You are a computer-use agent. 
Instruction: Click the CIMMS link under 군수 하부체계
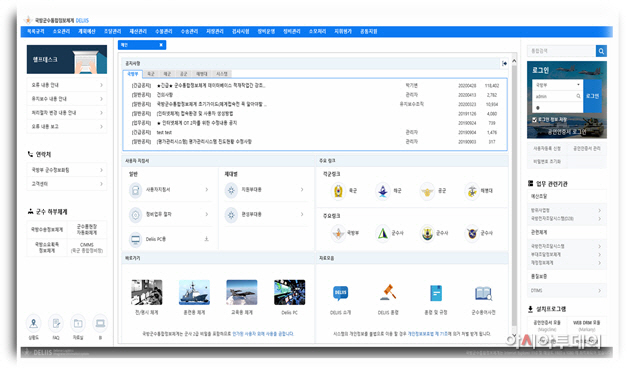[87, 247]
